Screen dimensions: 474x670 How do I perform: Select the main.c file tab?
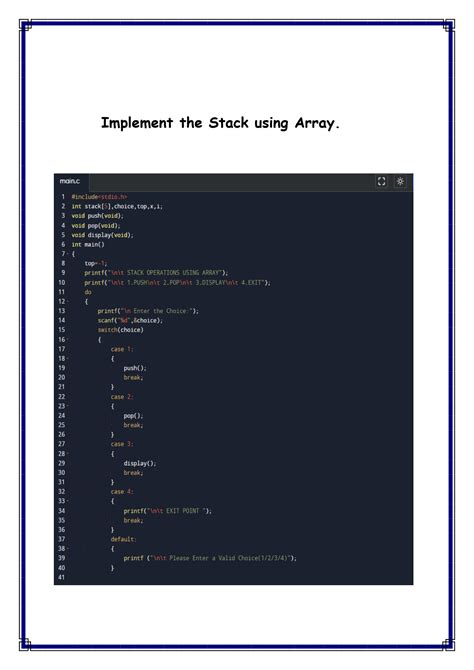coord(70,182)
